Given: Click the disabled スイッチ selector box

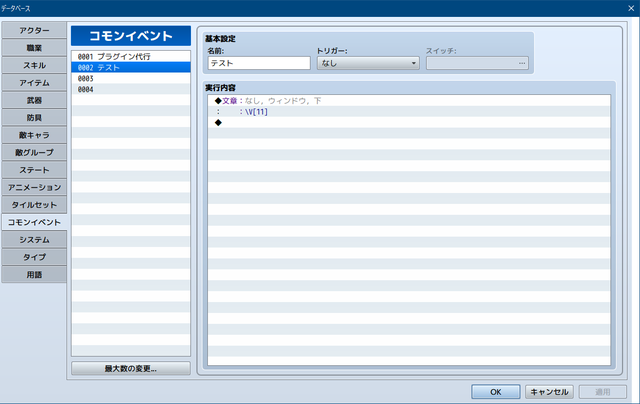Looking at the screenshot, I should click(477, 63).
